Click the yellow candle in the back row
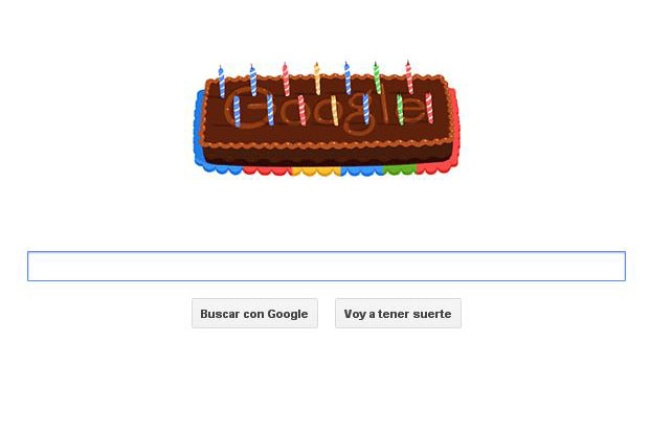 (317, 78)
